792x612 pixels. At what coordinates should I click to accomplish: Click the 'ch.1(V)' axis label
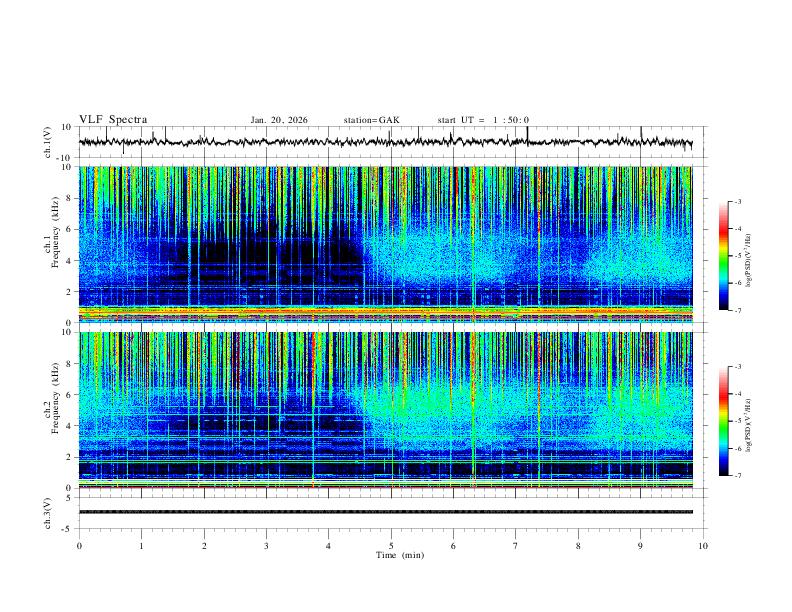pyautogui.click(x=48, y=142)
